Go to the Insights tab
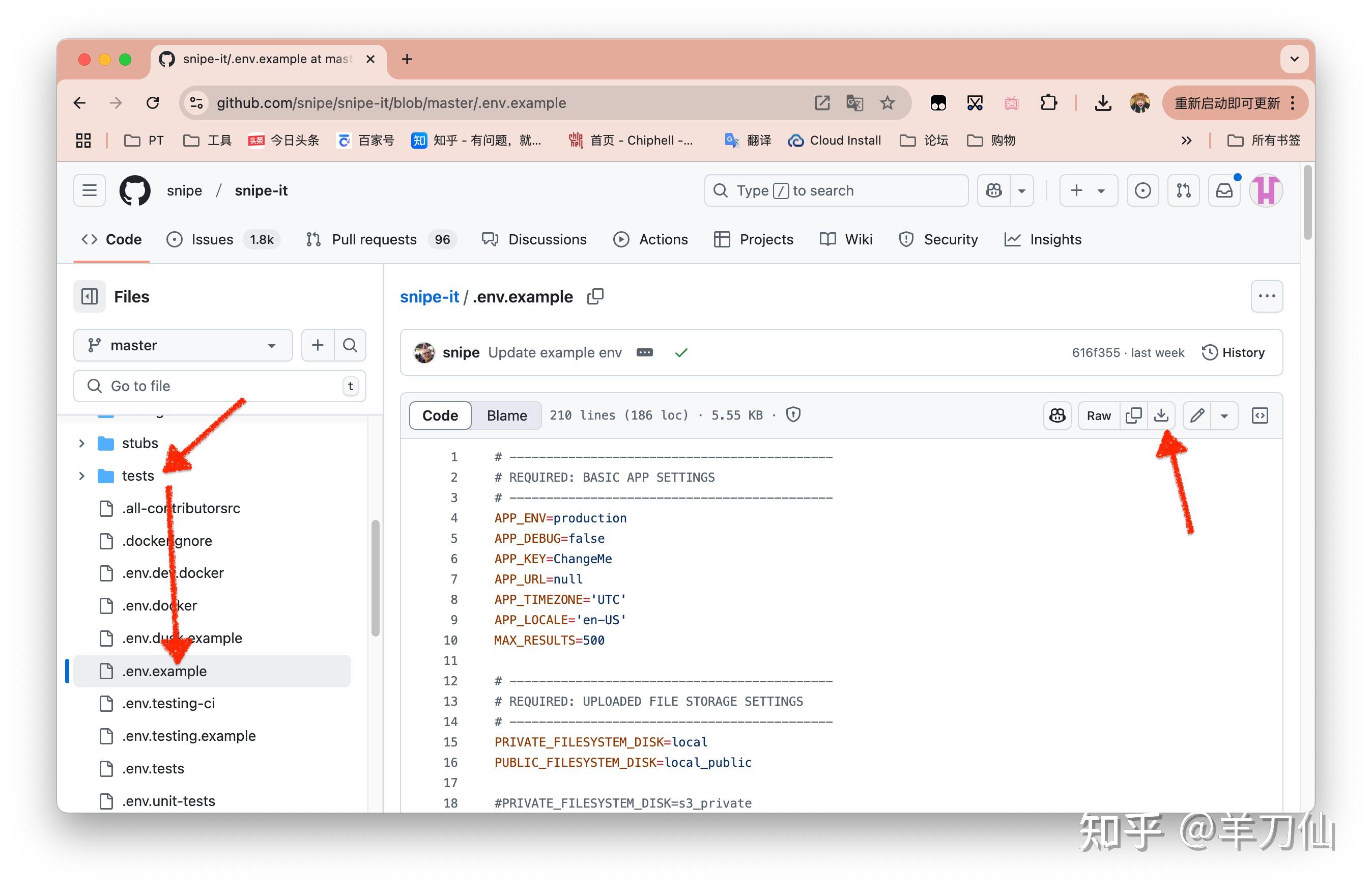The height and width of the screenshot is (888, 1372). pos(1054,239)
